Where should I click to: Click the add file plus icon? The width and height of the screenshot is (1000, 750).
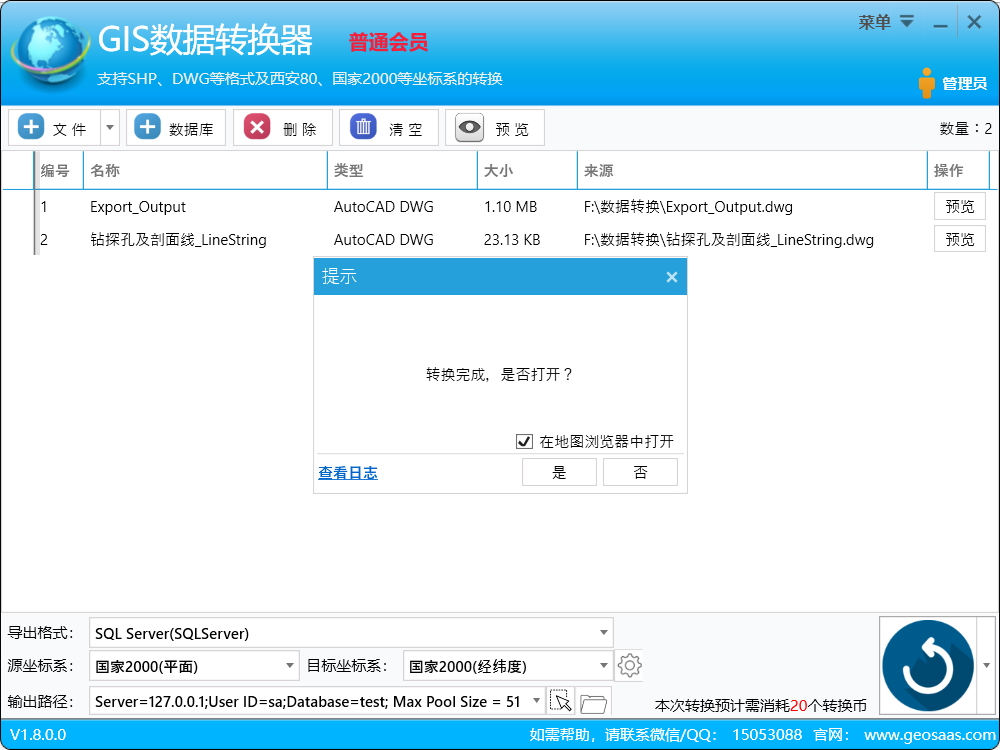[x=31, y=127]
